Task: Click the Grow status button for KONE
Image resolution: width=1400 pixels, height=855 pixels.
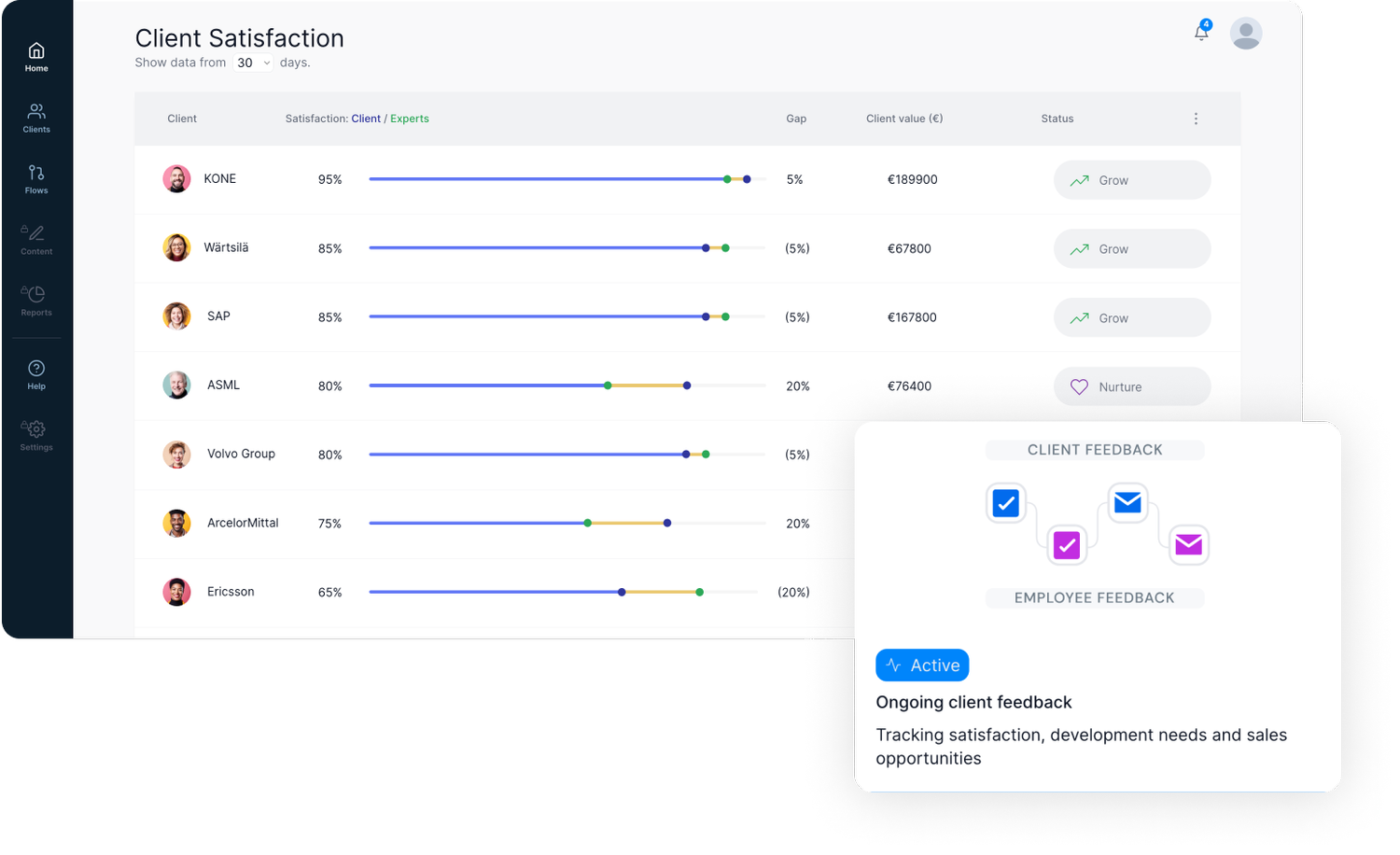Action: [x=1132, y=180]
